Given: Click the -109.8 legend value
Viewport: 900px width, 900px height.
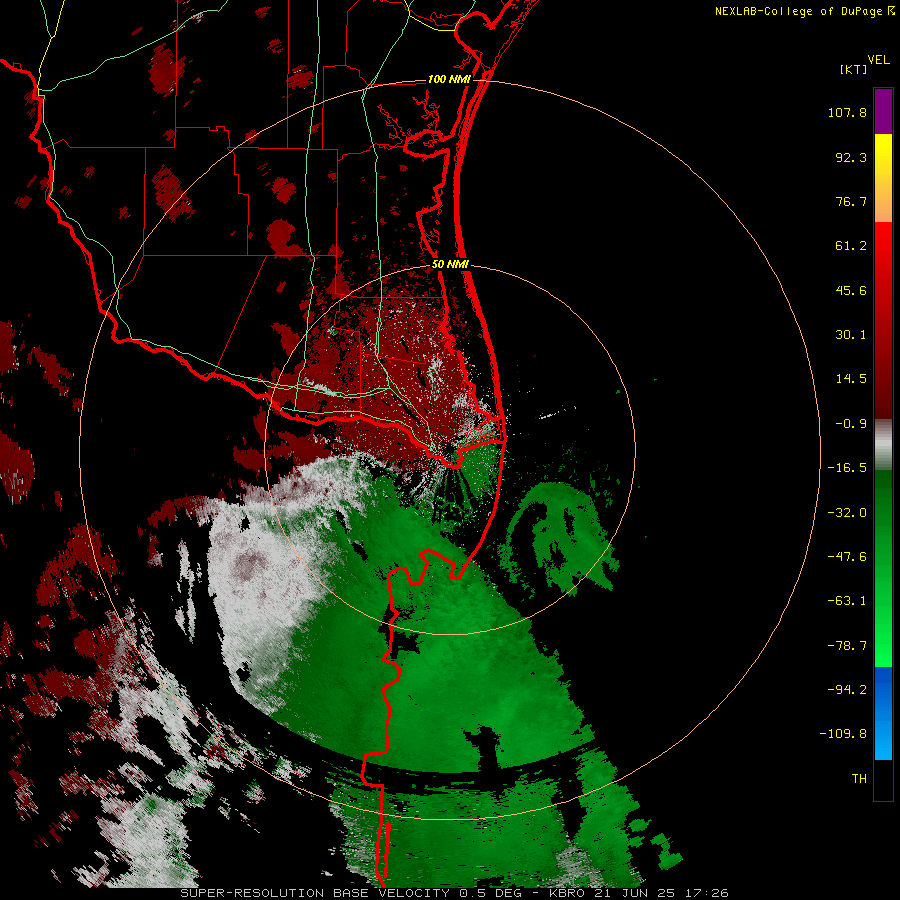Looking at the screenshot, I should (x=843, y=734).
